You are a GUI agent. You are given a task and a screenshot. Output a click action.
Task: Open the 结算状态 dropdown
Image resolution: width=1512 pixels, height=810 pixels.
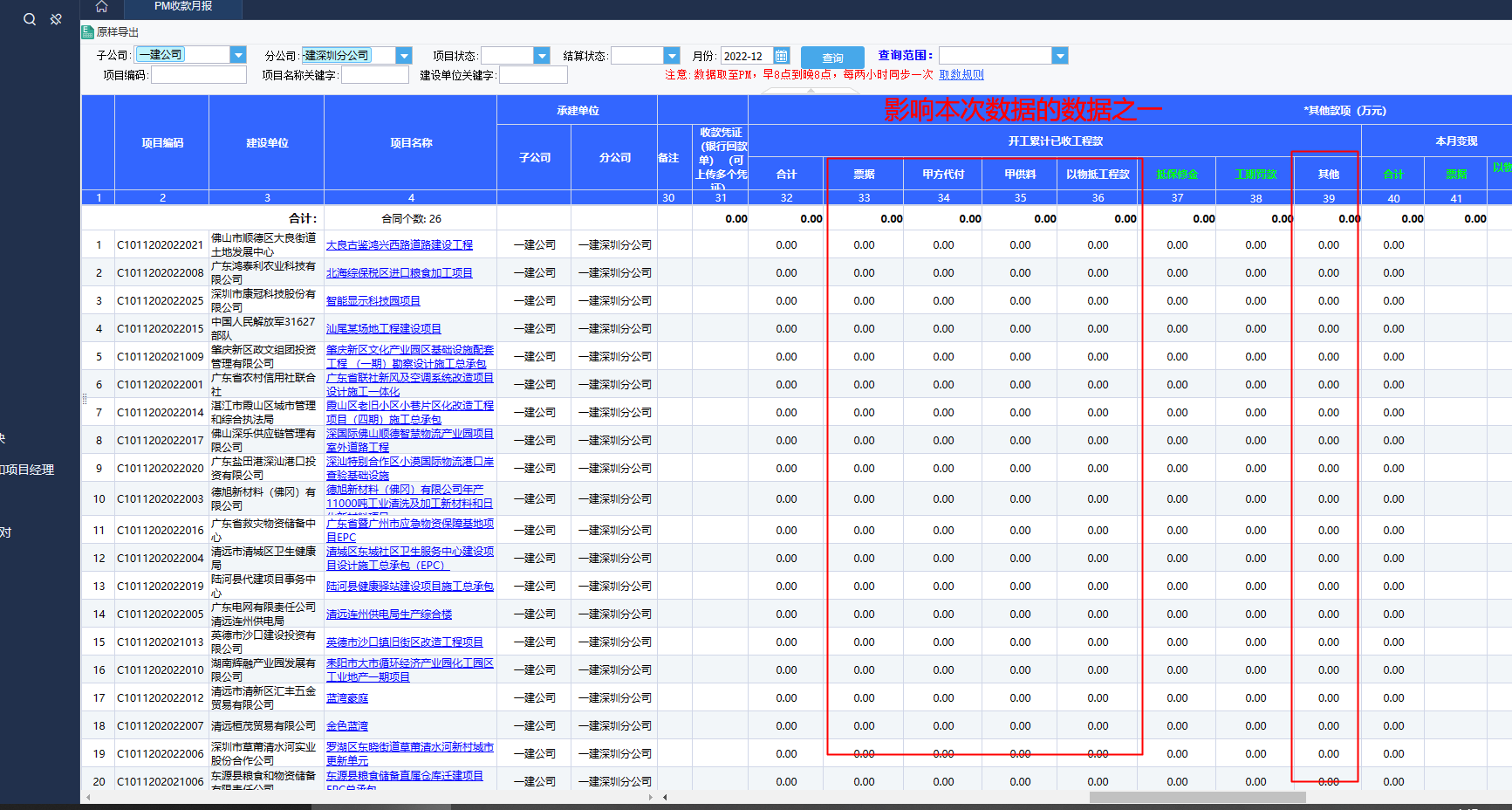tap(672, 56)
